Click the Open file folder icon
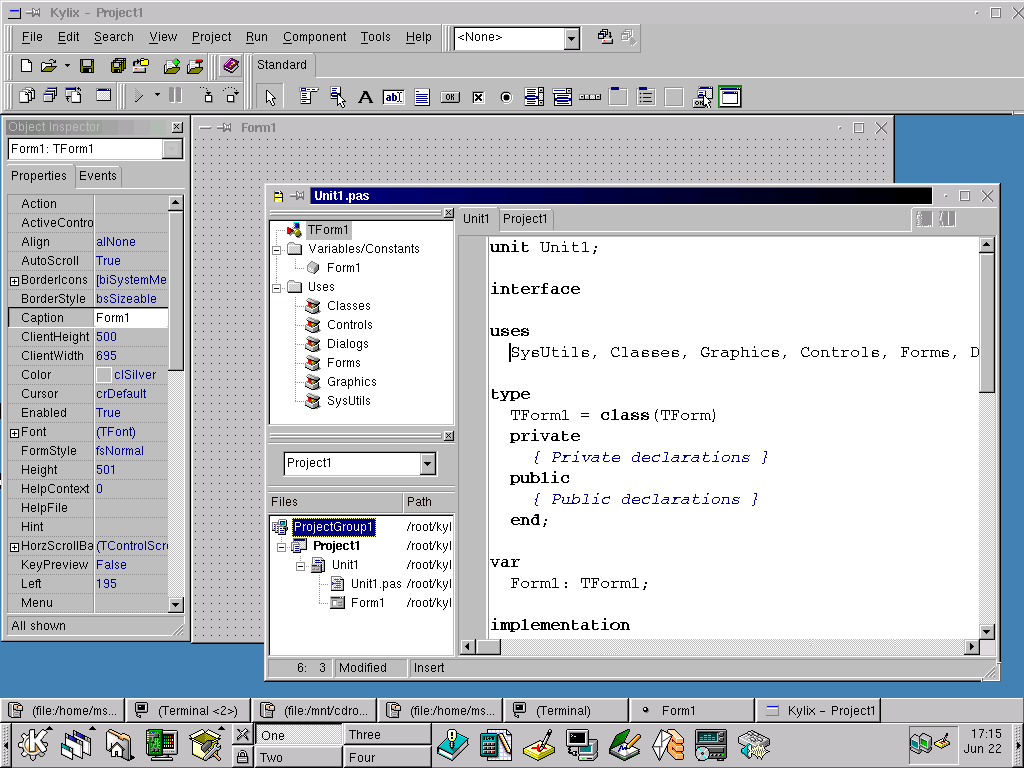Screen dimensions: 1024x768 tap(48, 65)
